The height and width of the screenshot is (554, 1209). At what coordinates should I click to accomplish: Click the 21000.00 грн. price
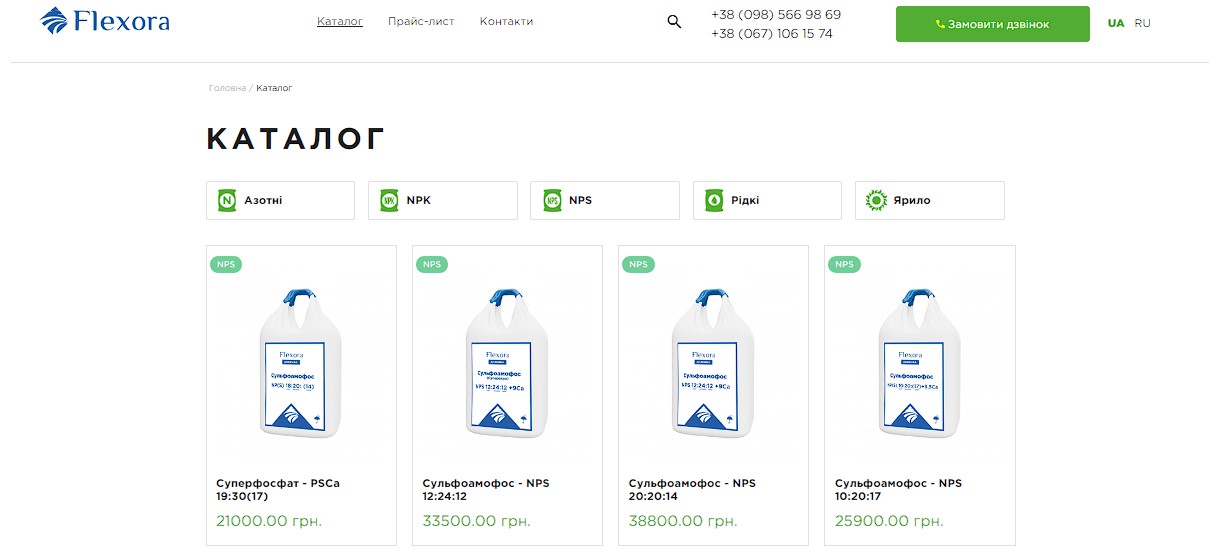[x=269, y=521]
